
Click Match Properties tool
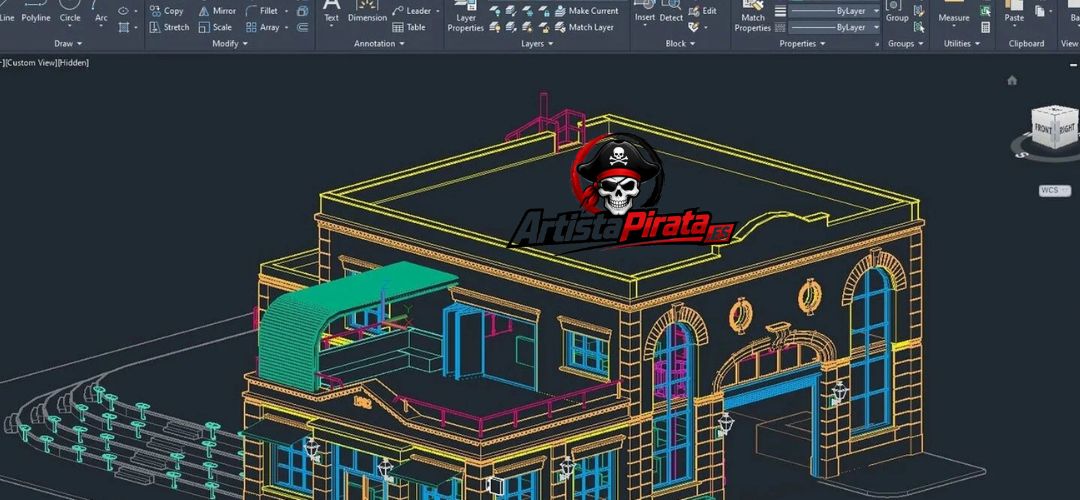[752, 17]
